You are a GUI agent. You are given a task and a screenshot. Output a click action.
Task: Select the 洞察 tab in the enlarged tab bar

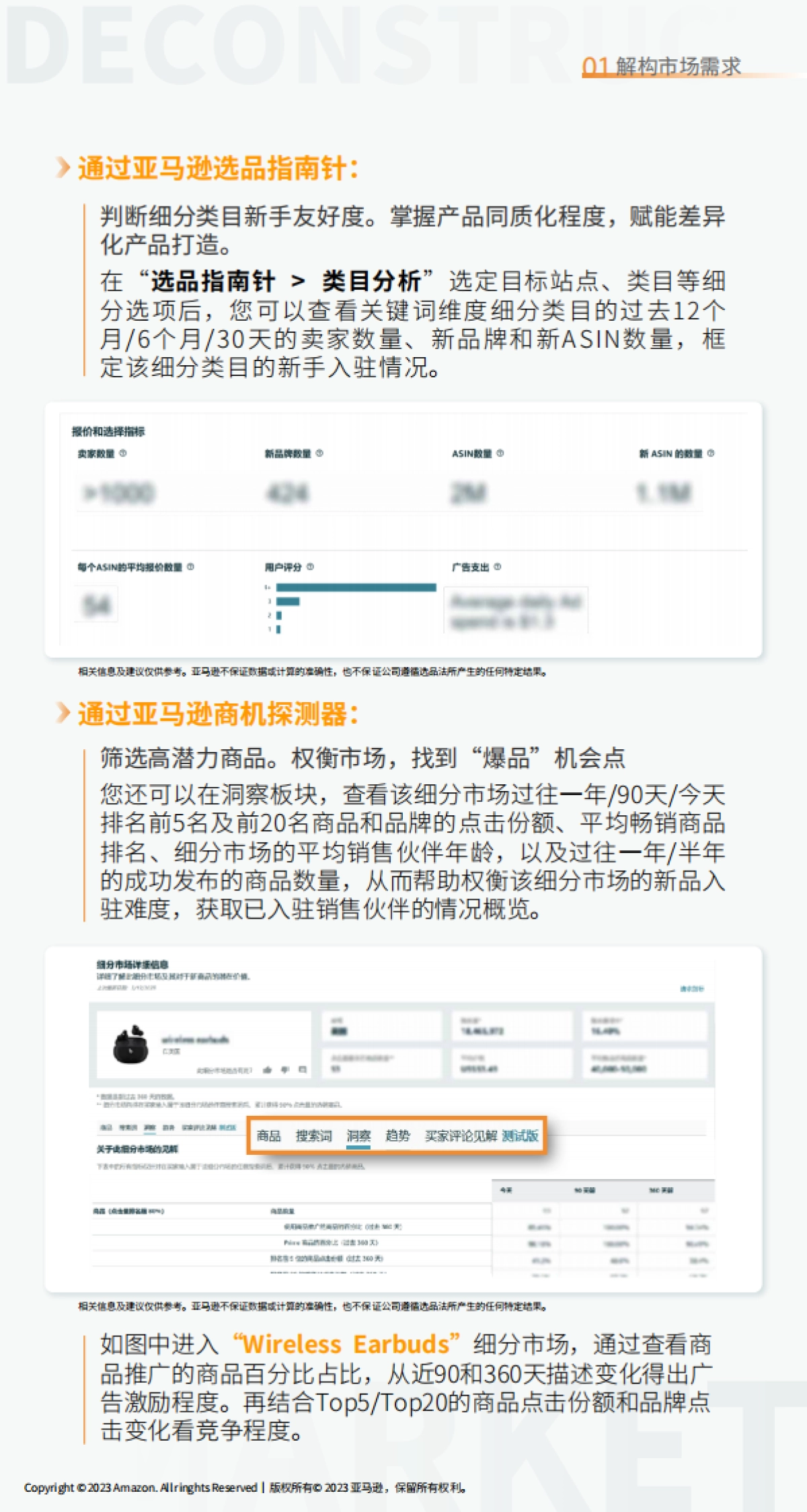pos(358,1136)
